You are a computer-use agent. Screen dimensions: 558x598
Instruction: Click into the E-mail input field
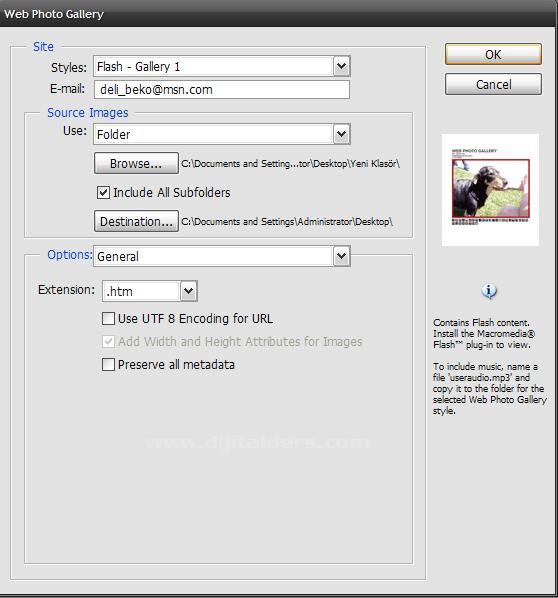222,90
